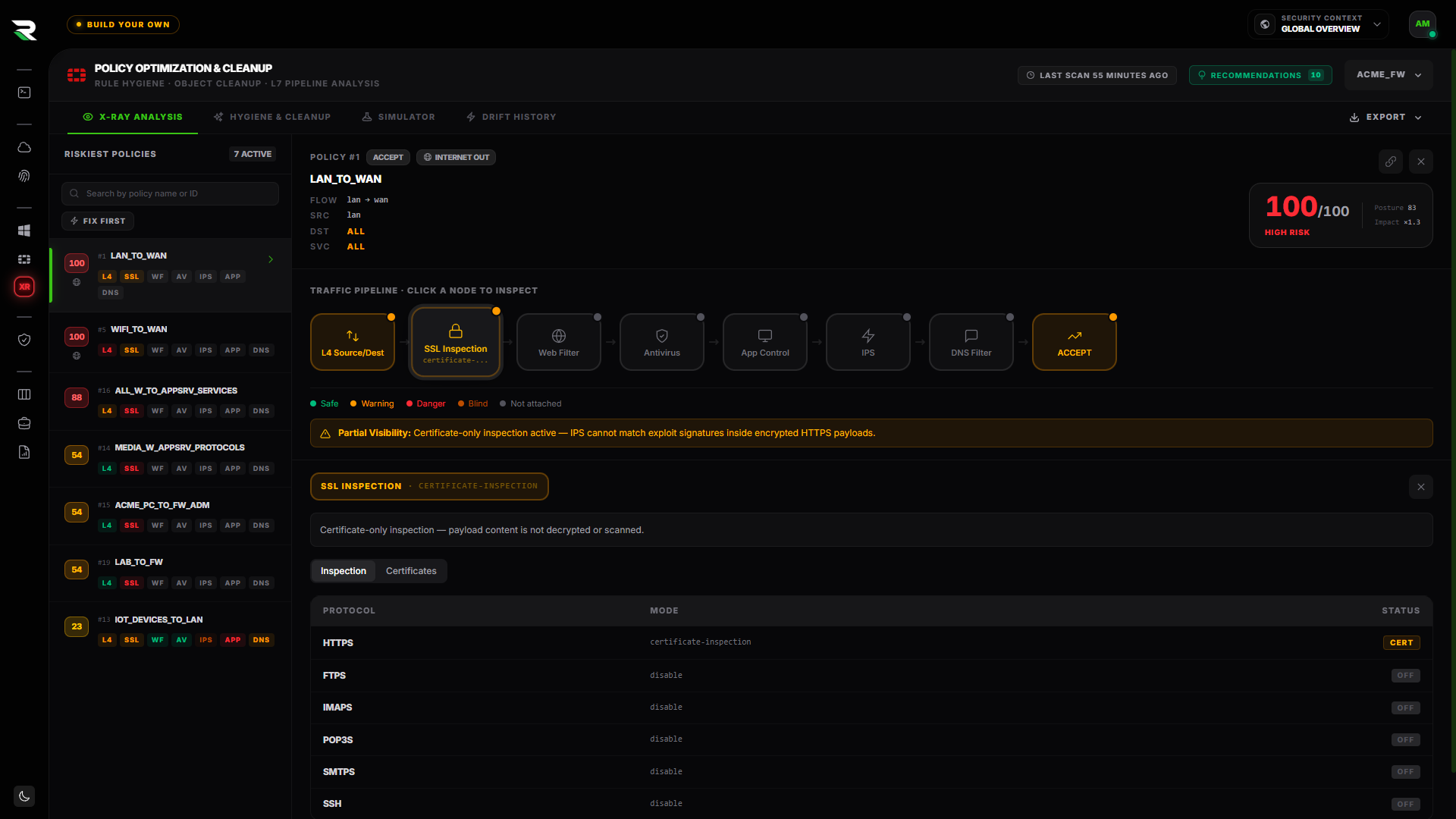Inspect the Antivirus pipeline node
Image resolution: width=1456 pixels, height=819 pixels.
(x=662, y=342)
